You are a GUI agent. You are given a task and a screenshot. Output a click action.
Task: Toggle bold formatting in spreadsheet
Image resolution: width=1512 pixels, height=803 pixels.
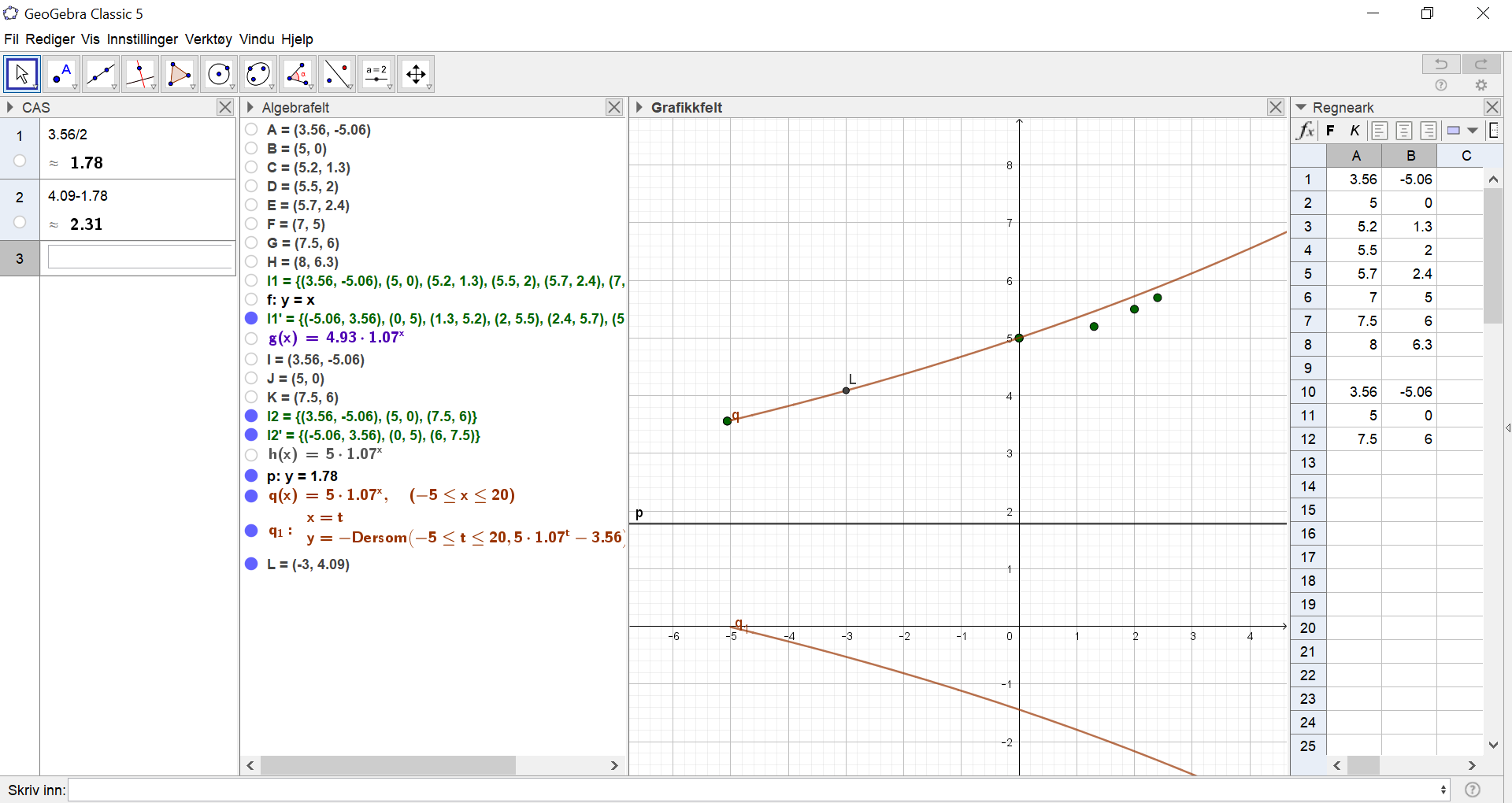(1331, 131)
